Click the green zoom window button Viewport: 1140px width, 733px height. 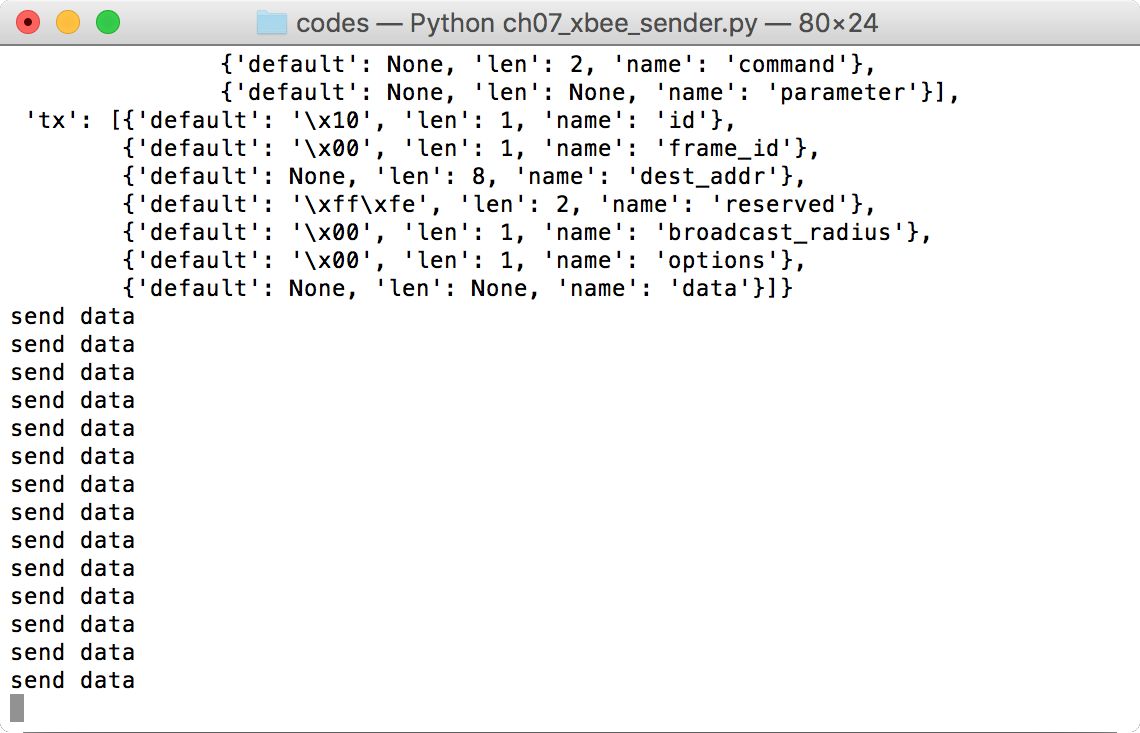(x=108, y=23)
